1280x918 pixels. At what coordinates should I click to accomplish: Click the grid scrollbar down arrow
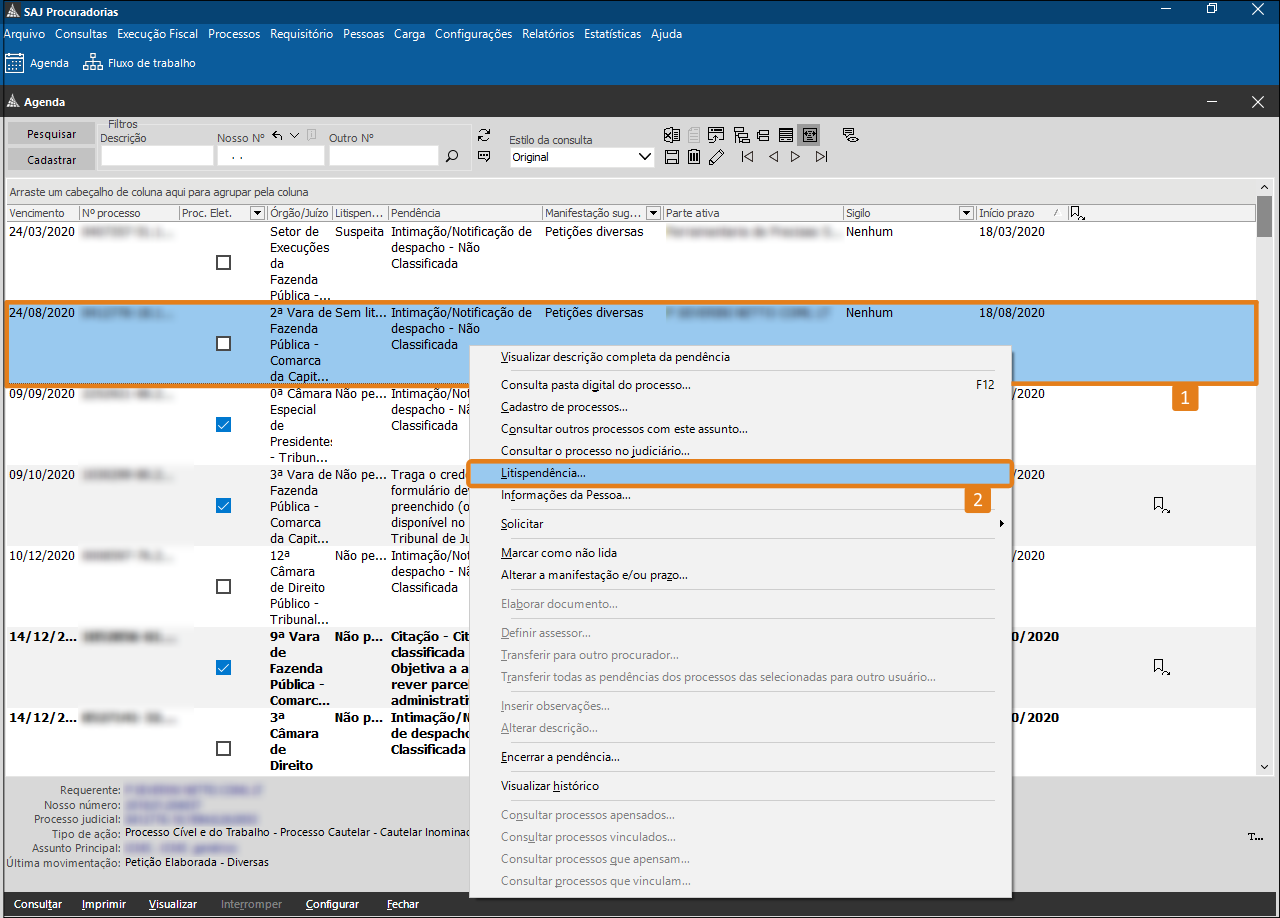(1265, 767)
